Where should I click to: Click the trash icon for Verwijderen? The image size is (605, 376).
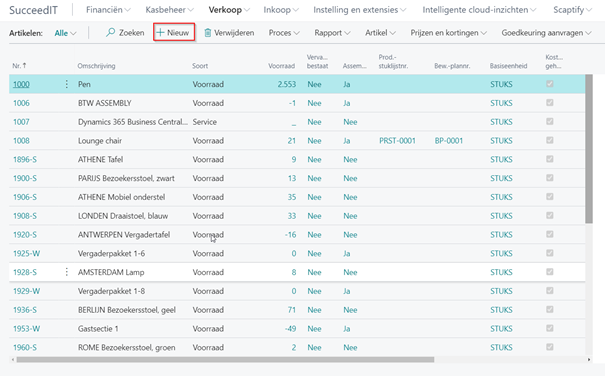point(208,33)
